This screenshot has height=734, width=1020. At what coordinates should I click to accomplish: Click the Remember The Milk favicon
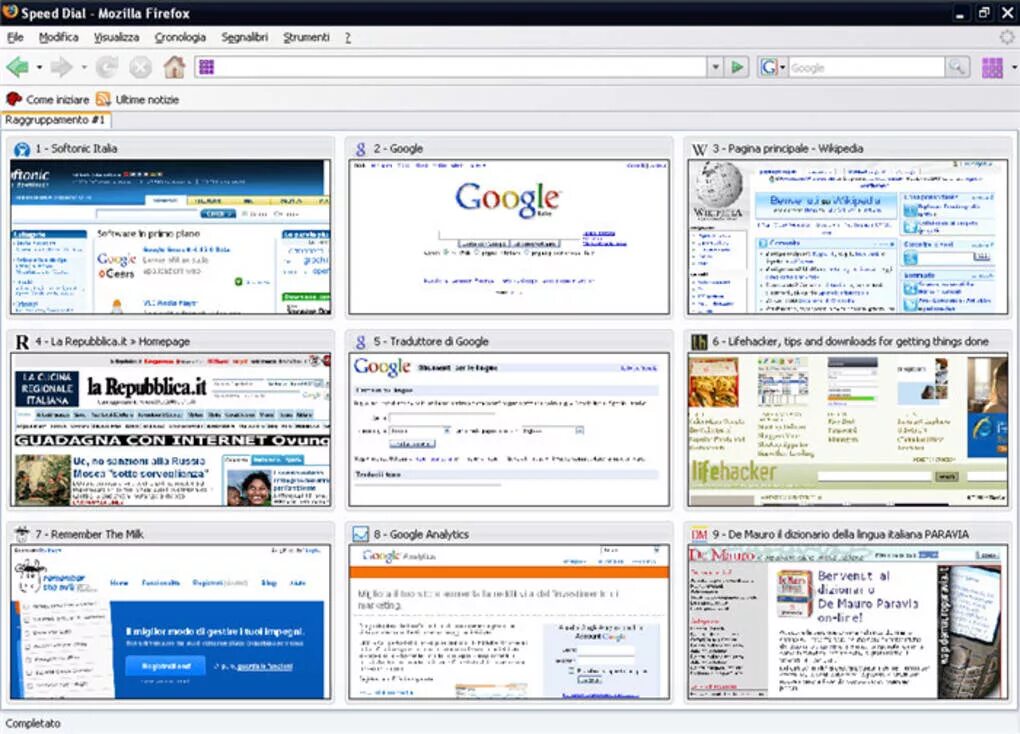pos(22,534)
